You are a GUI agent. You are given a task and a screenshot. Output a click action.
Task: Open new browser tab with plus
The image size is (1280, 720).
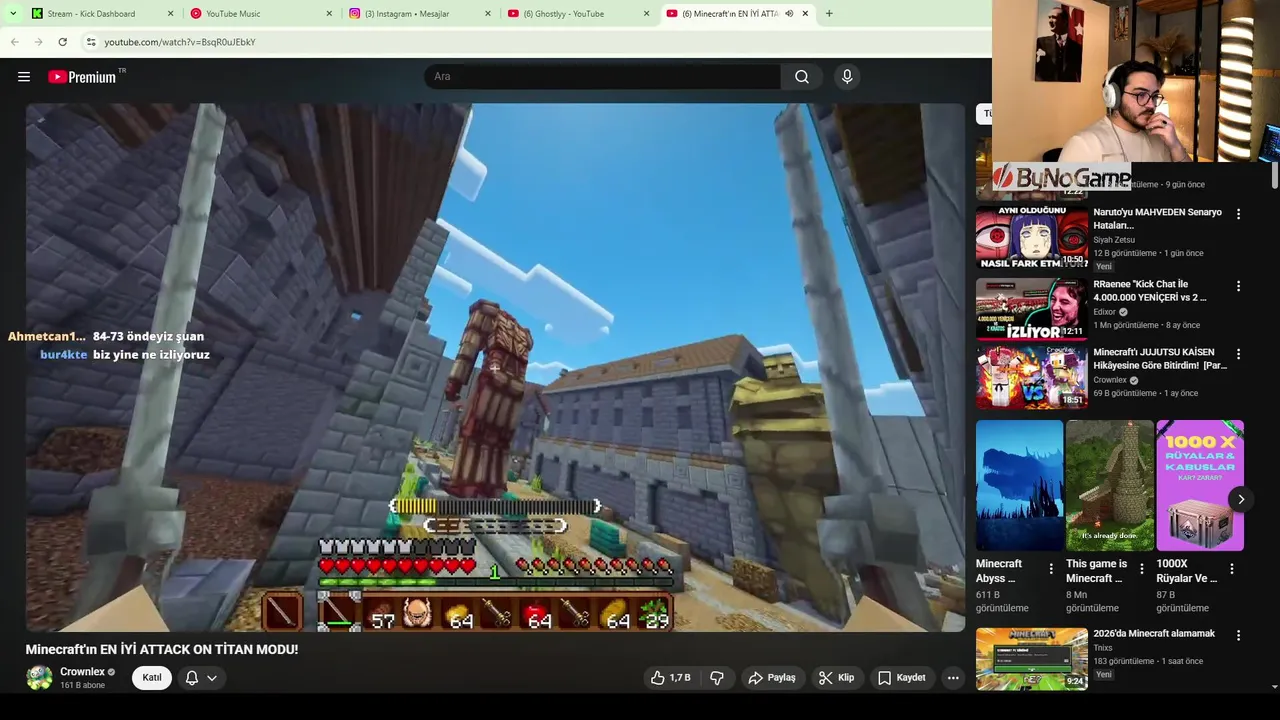[829, 14]
